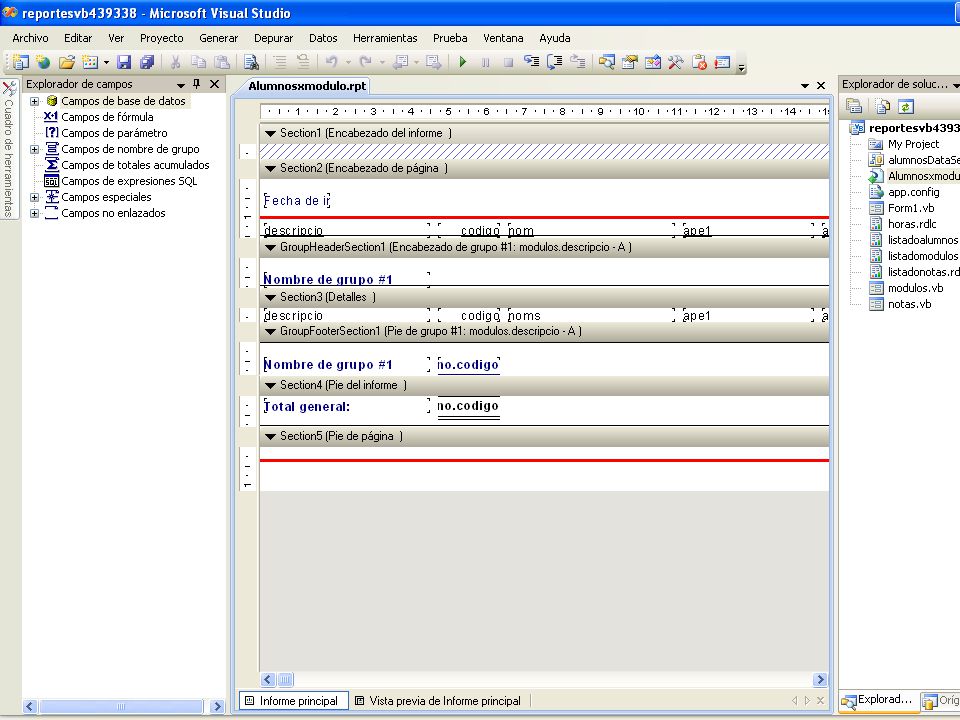Open the Solution Explorer toolbar icon
The image size is (960, 720).
pos(607,62)
